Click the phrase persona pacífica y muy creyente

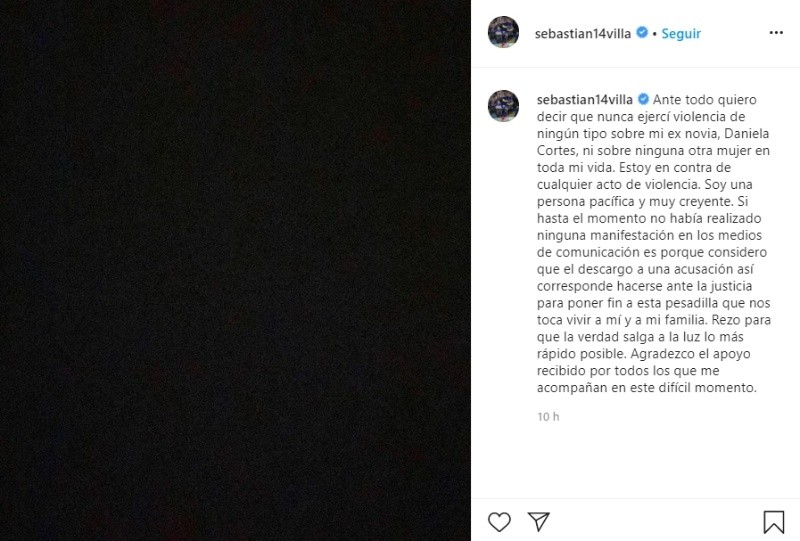(635, 202)
